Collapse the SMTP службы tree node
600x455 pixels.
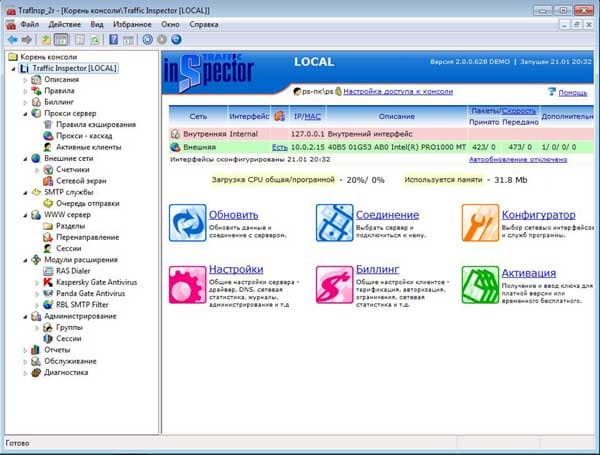pyautogui.click(x=25, y=193)
